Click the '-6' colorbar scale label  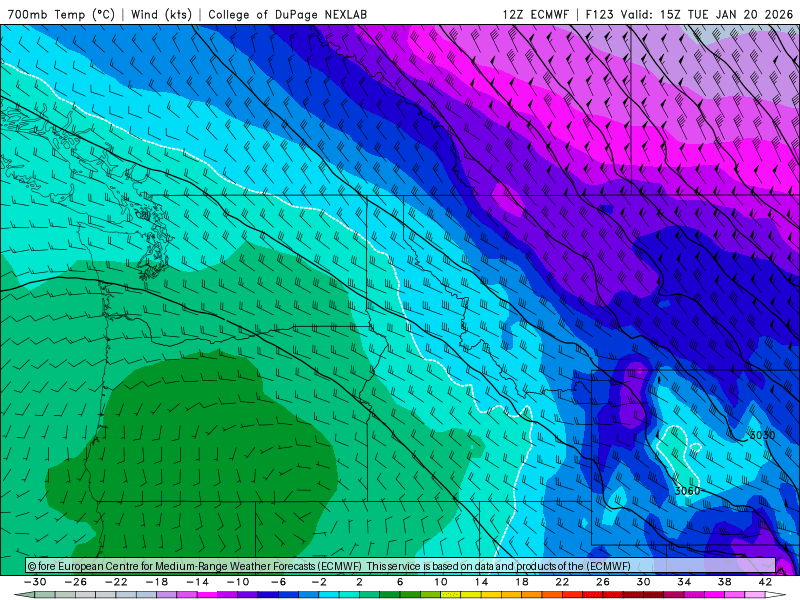click(279, 582)
